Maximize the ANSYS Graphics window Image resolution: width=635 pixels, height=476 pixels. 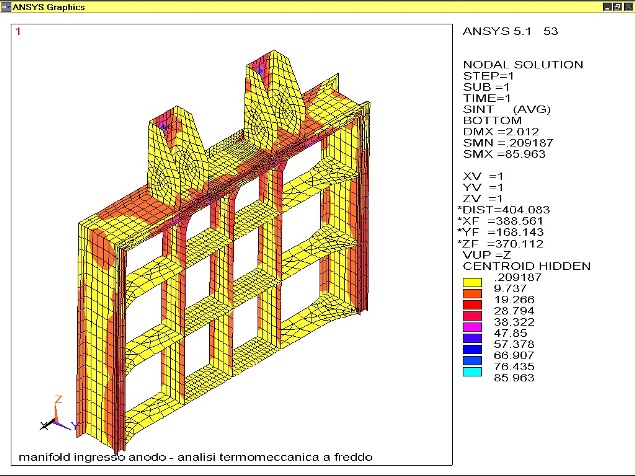pos(617,7)
